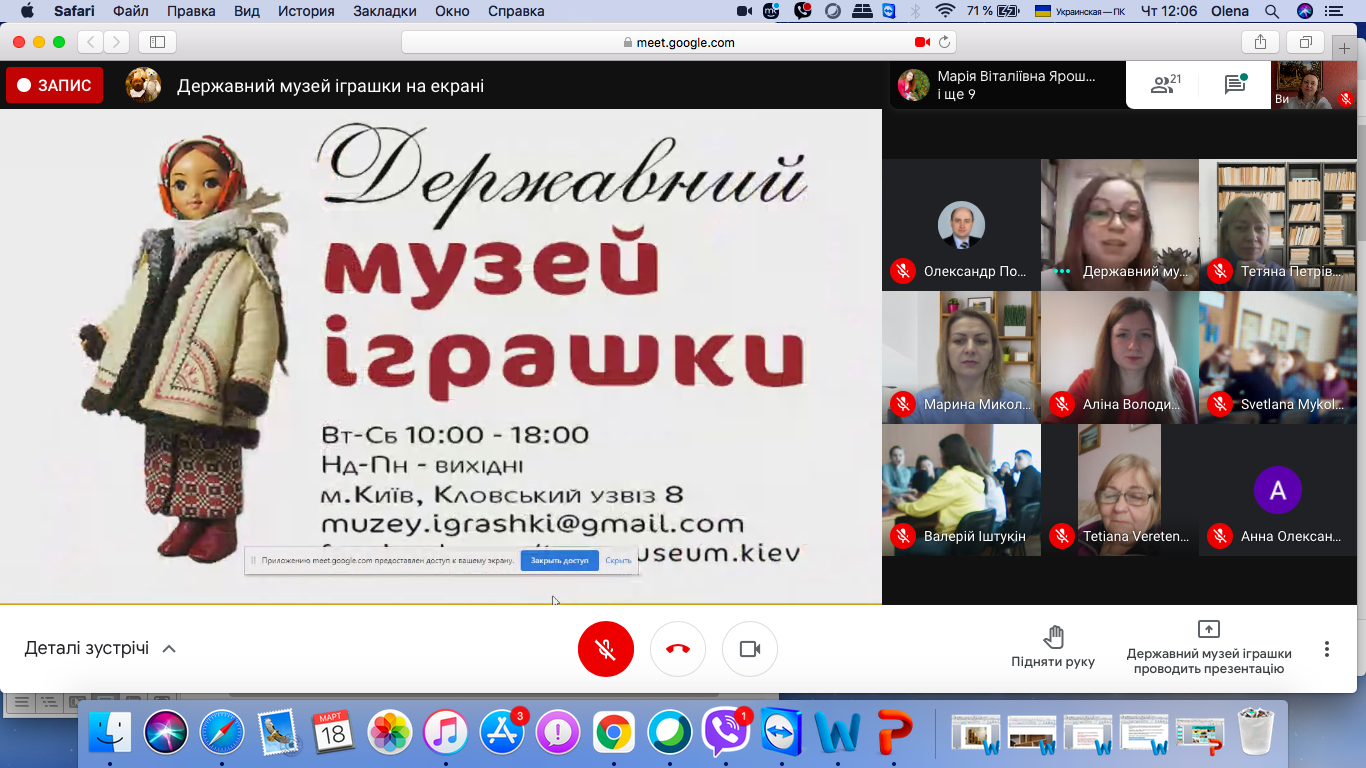Image resolution: width=1366 pixels, height=768 pixels.
Task: Toggle the Safari sidebar button
Action: 157,42
